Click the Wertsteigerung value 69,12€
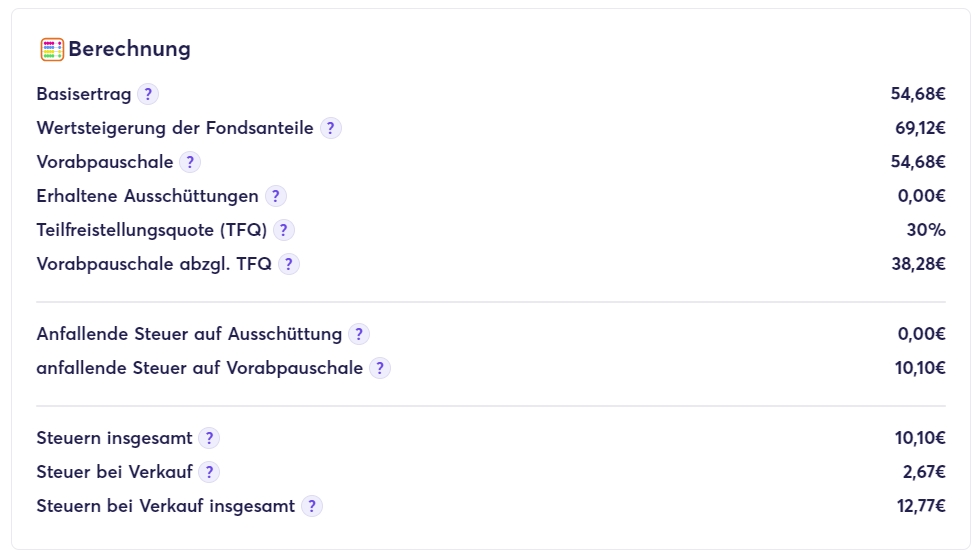 [919, 128]
